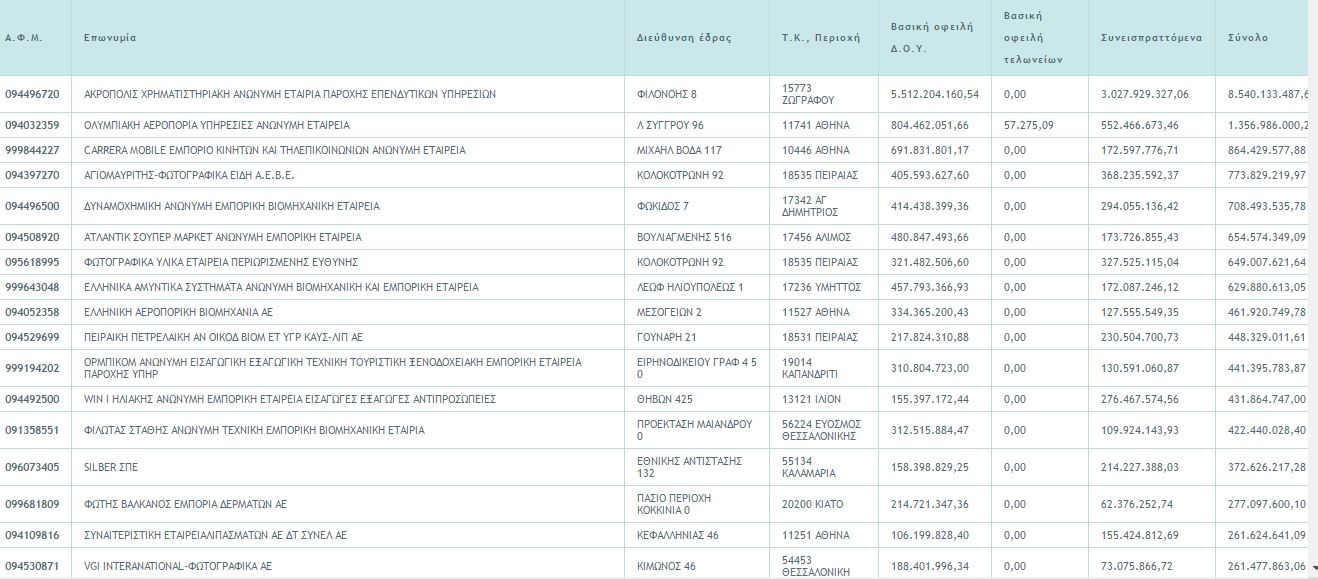Click the scroll down arrow
Screen dimensions: 1318x579
coord(1312,567)
